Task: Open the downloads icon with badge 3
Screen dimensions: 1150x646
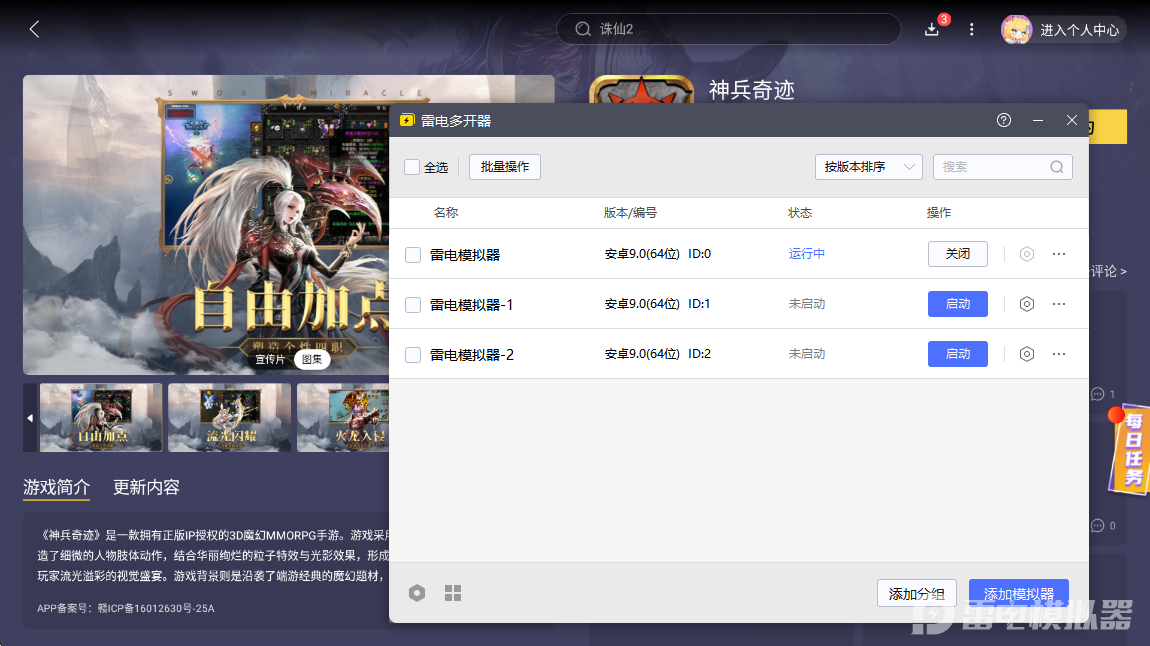Action: pos(932,29)
